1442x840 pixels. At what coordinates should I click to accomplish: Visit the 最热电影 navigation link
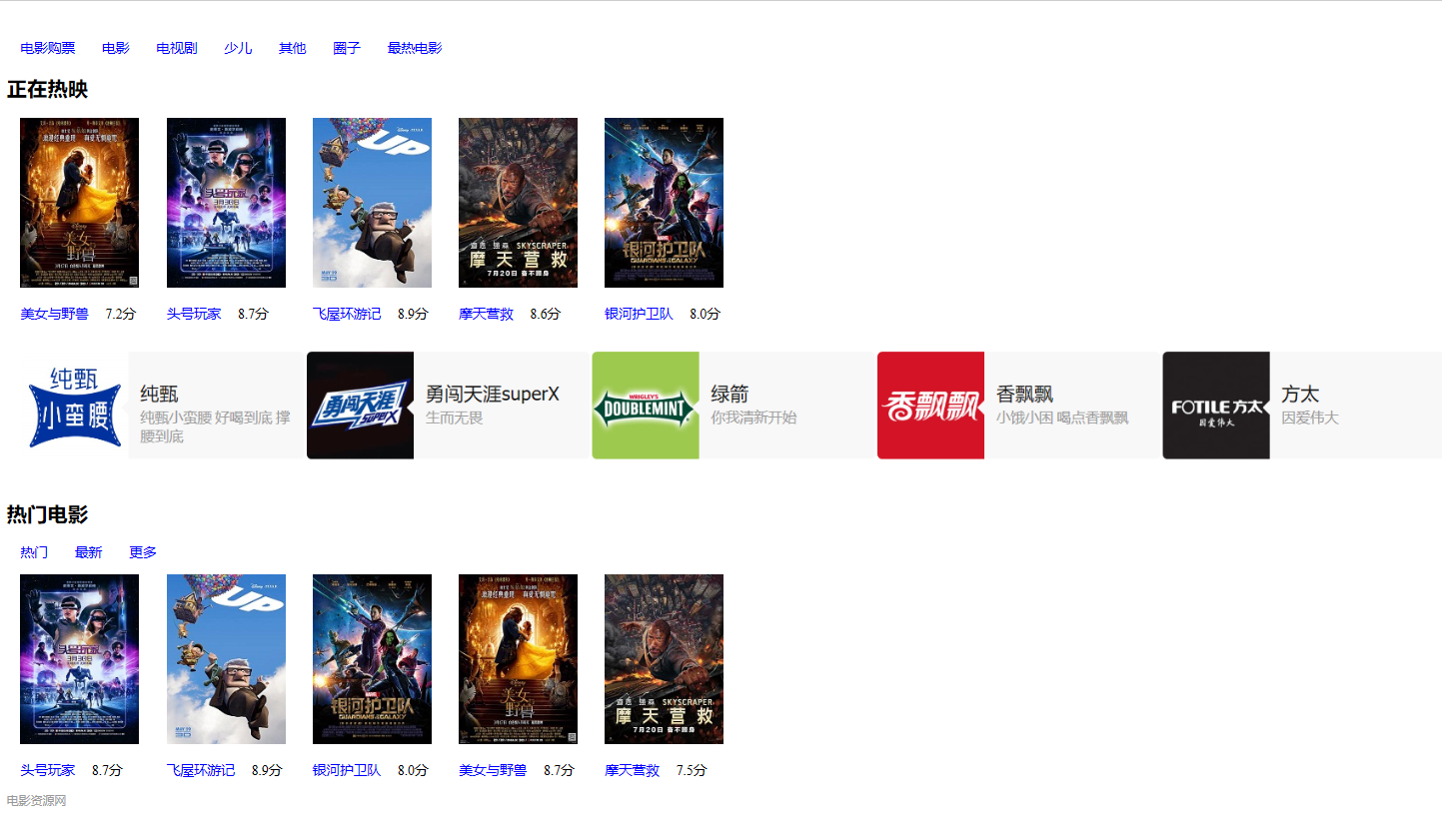point(415,48)
